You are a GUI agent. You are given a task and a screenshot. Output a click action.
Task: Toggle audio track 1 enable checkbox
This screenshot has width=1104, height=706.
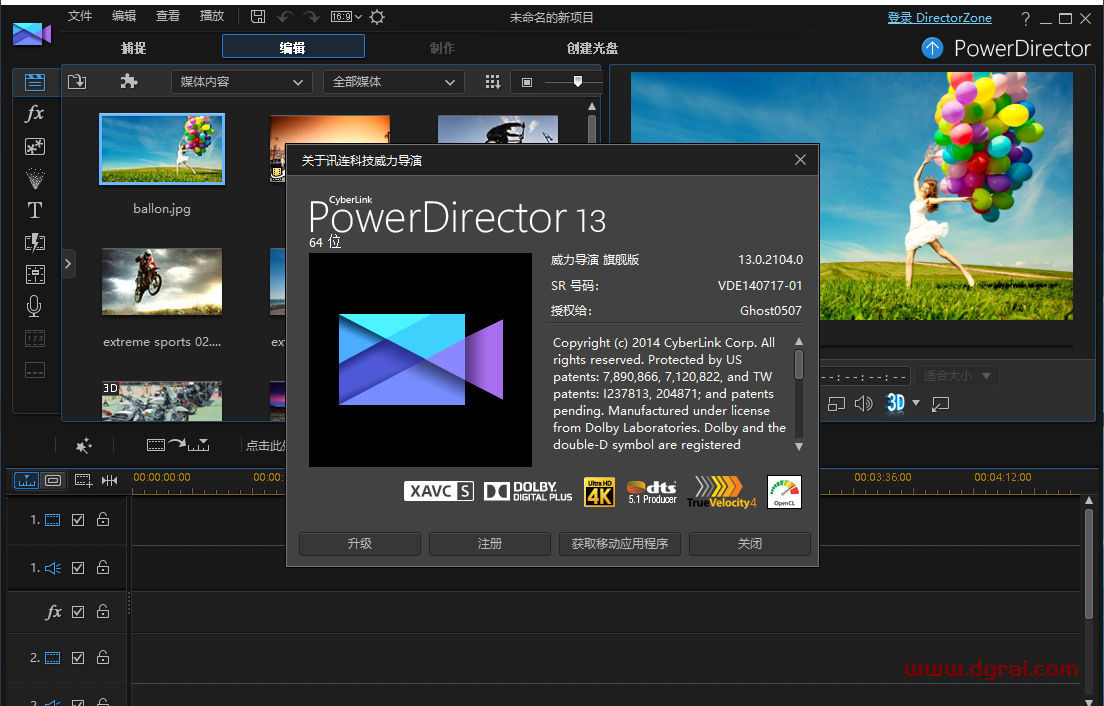click(x=78, y=568)
